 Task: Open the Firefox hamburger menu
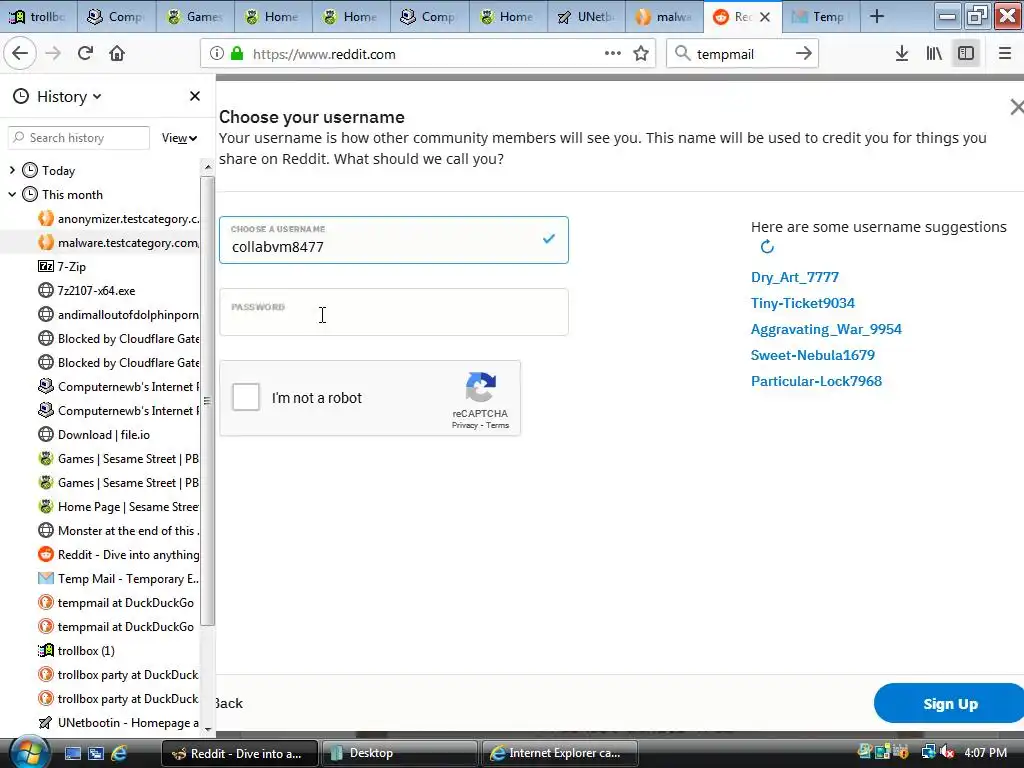pyautogui.click(x=1005, y=54)
